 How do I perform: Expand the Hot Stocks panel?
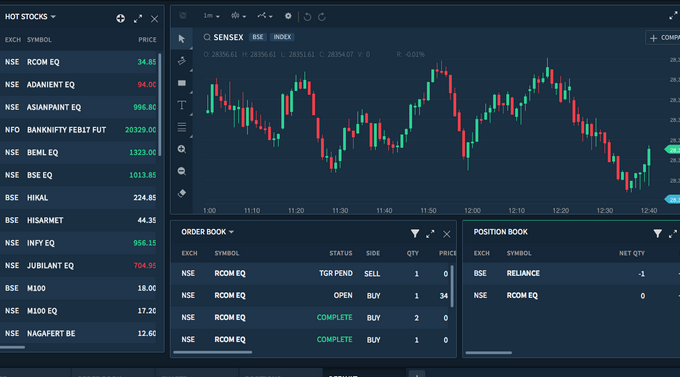[138, 19]
